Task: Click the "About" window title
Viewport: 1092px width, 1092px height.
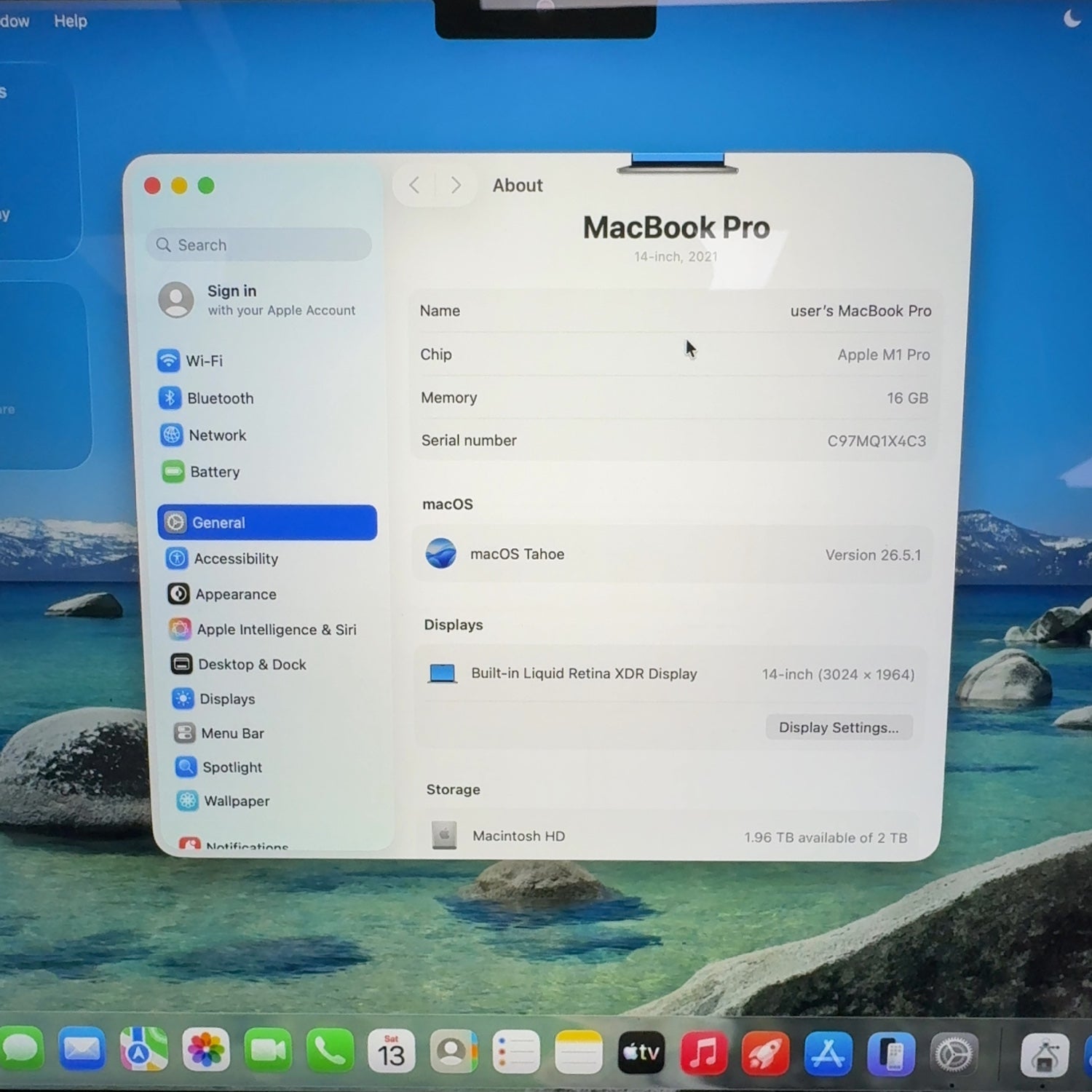Action: 518,185
